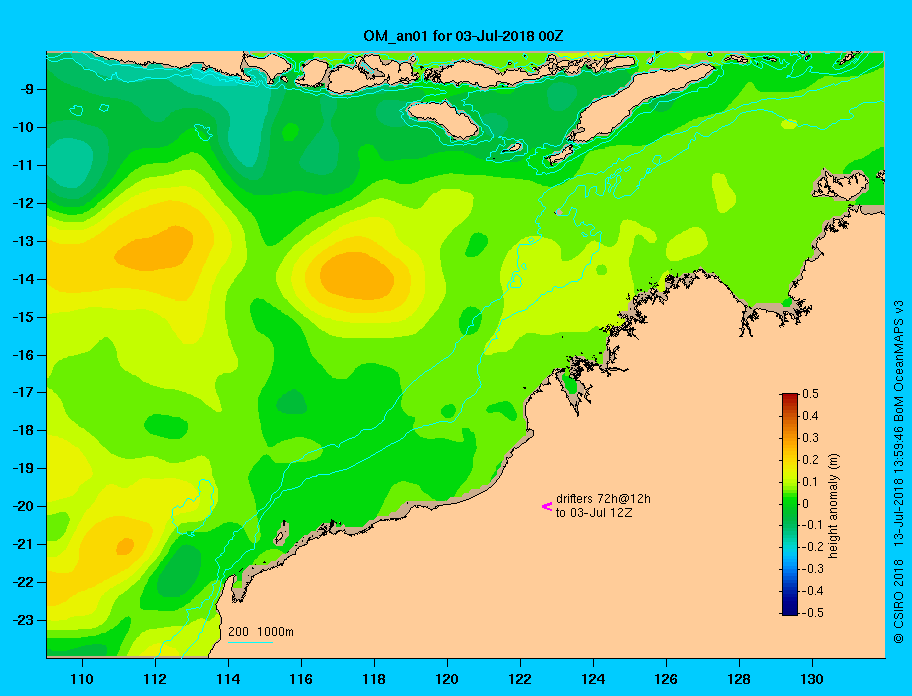Viewport: 912px width, 696px height.
Task: Click the '200 1000m' bathymetry contour label
Action: (261, 631)
